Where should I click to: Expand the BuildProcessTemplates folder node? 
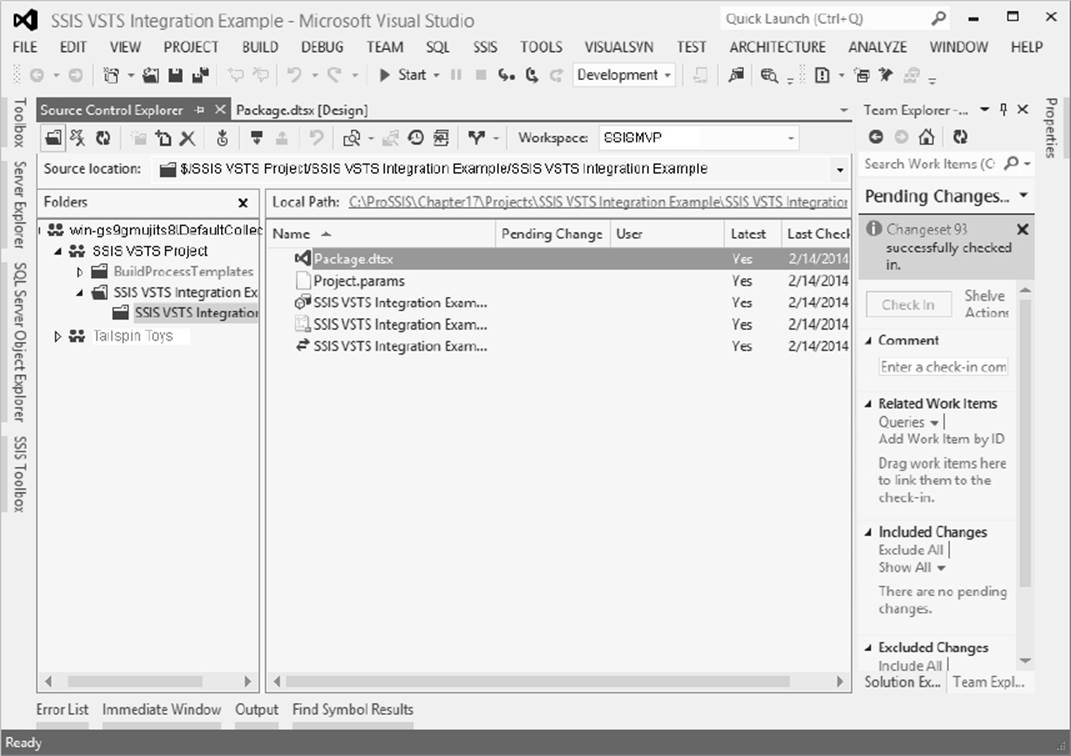[79, 272]
